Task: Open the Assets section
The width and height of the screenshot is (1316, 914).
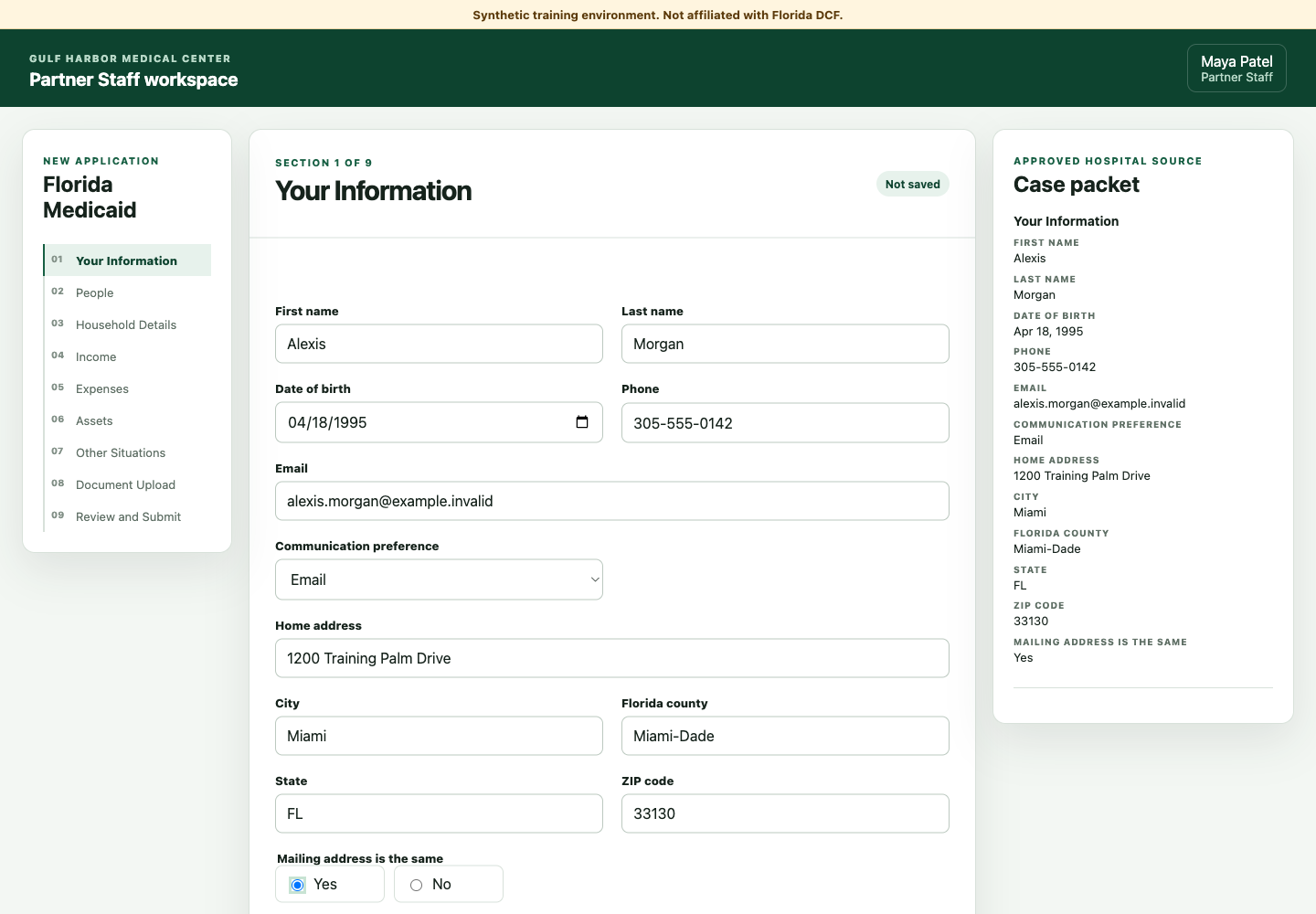Action: pos(127,420)
